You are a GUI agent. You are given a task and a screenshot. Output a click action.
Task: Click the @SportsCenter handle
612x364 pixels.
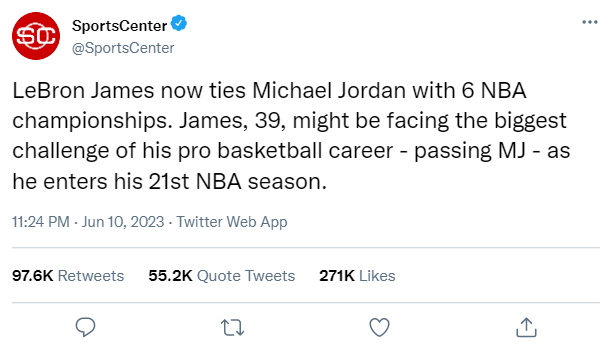tap(123, 48)
